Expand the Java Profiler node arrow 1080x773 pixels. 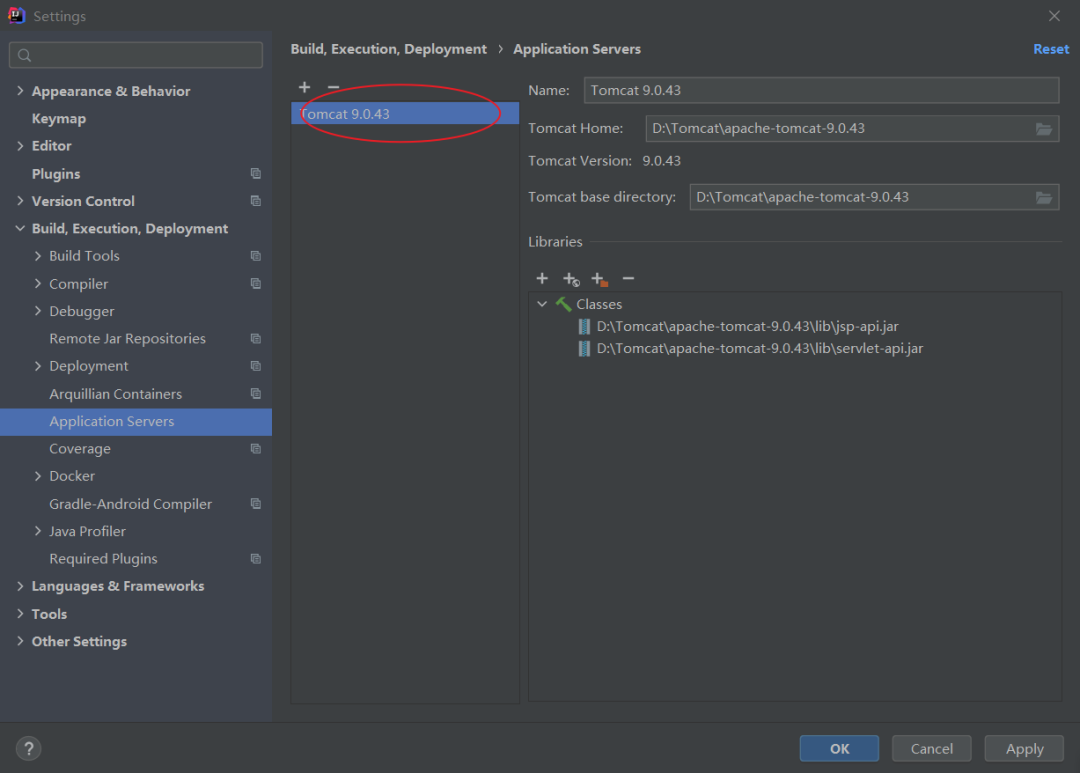pyautogui.click(x=38, y=531)
